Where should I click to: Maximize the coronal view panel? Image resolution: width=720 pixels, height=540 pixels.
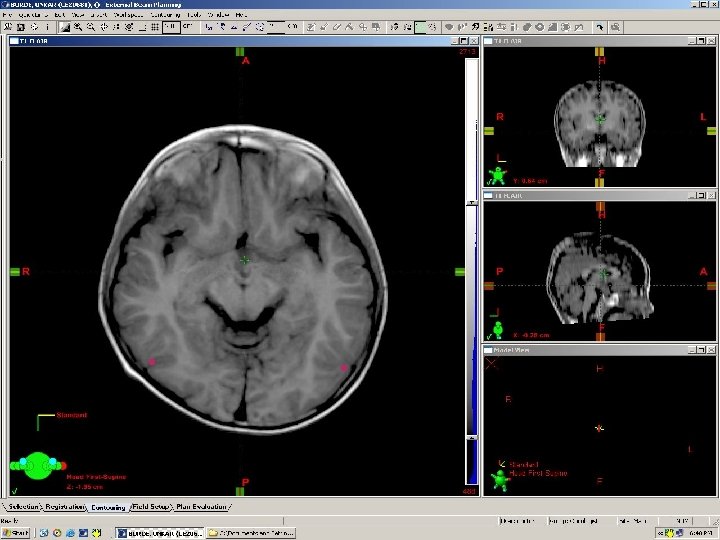(x=701, y=41)
